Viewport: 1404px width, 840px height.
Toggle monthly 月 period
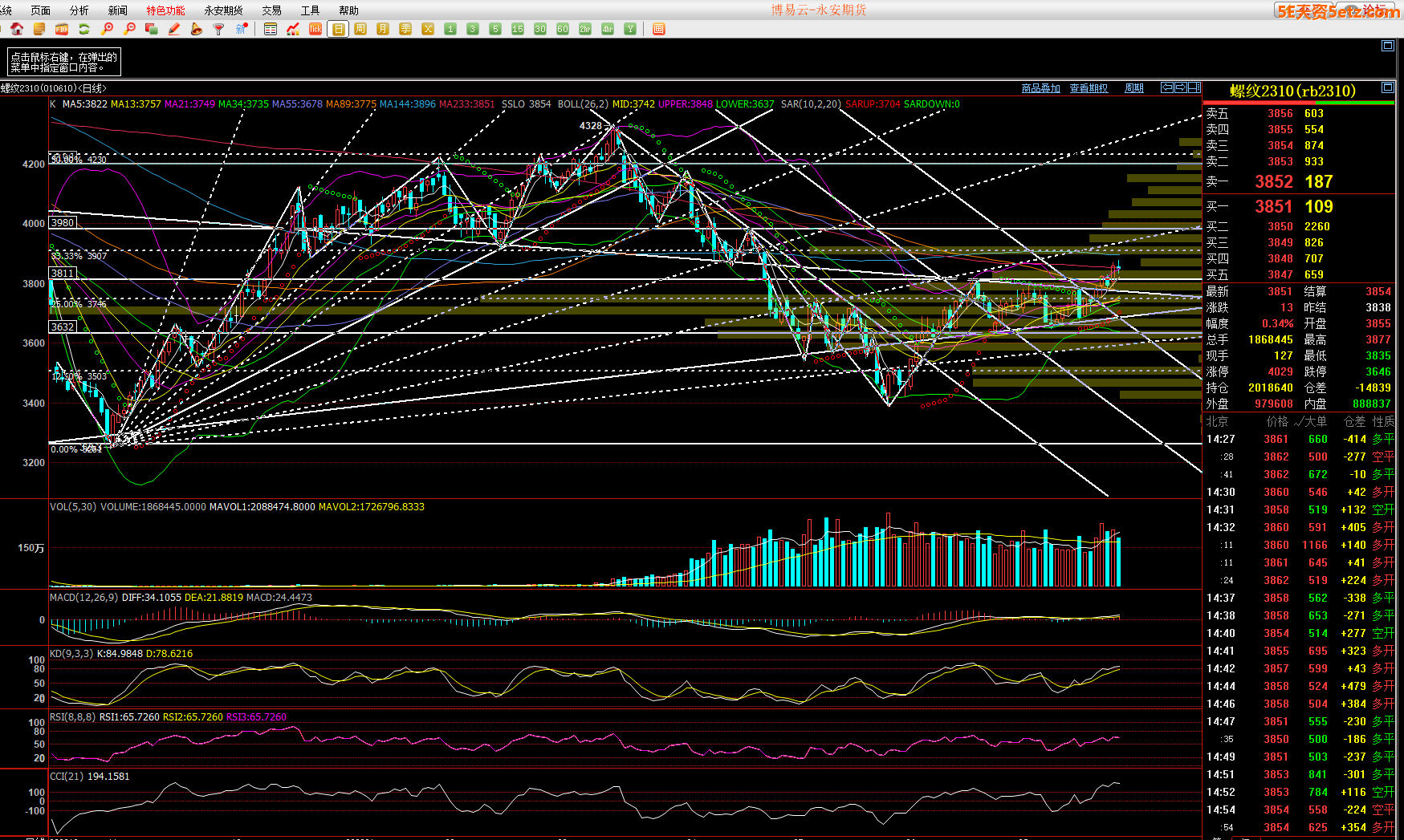(383, 29)
